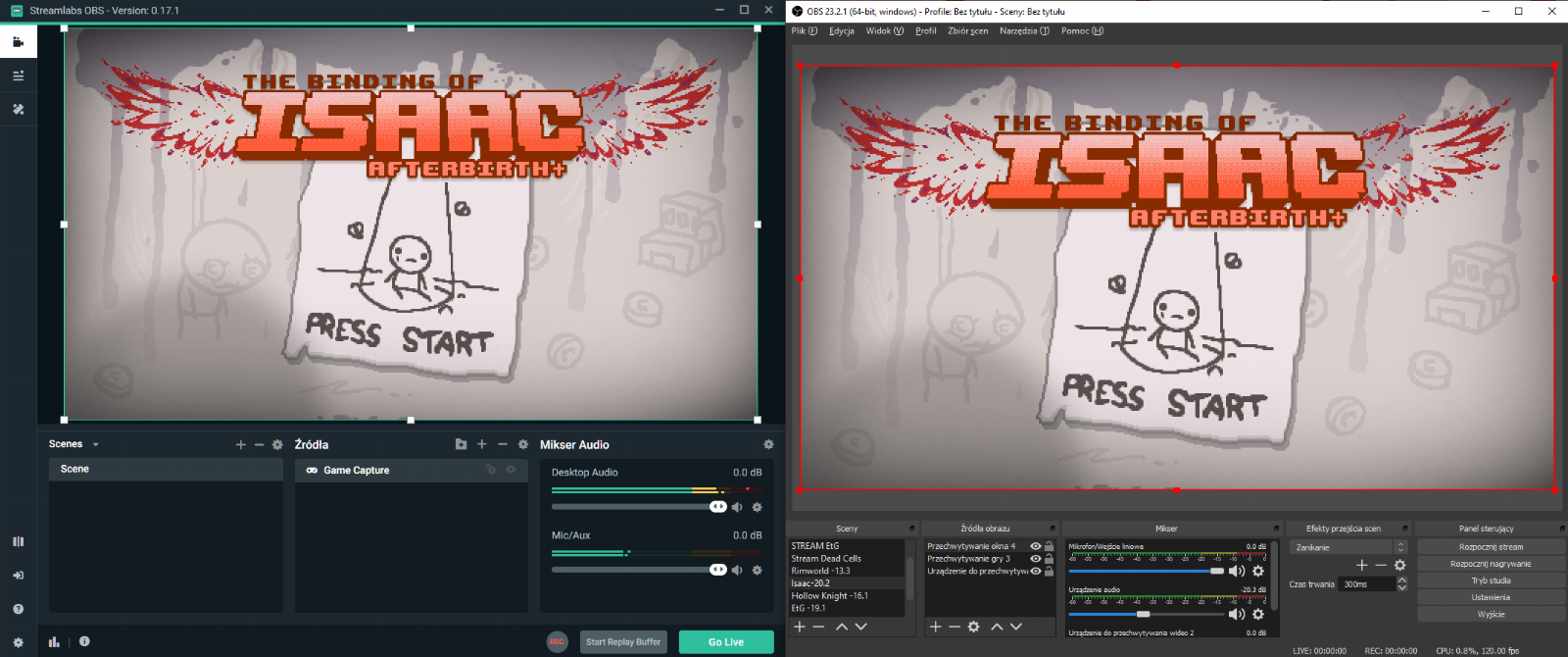Open Mic/Aux gear in Streamlabs mixer
The width and height of the screenshot is (1568, 657).
point(757,570)
